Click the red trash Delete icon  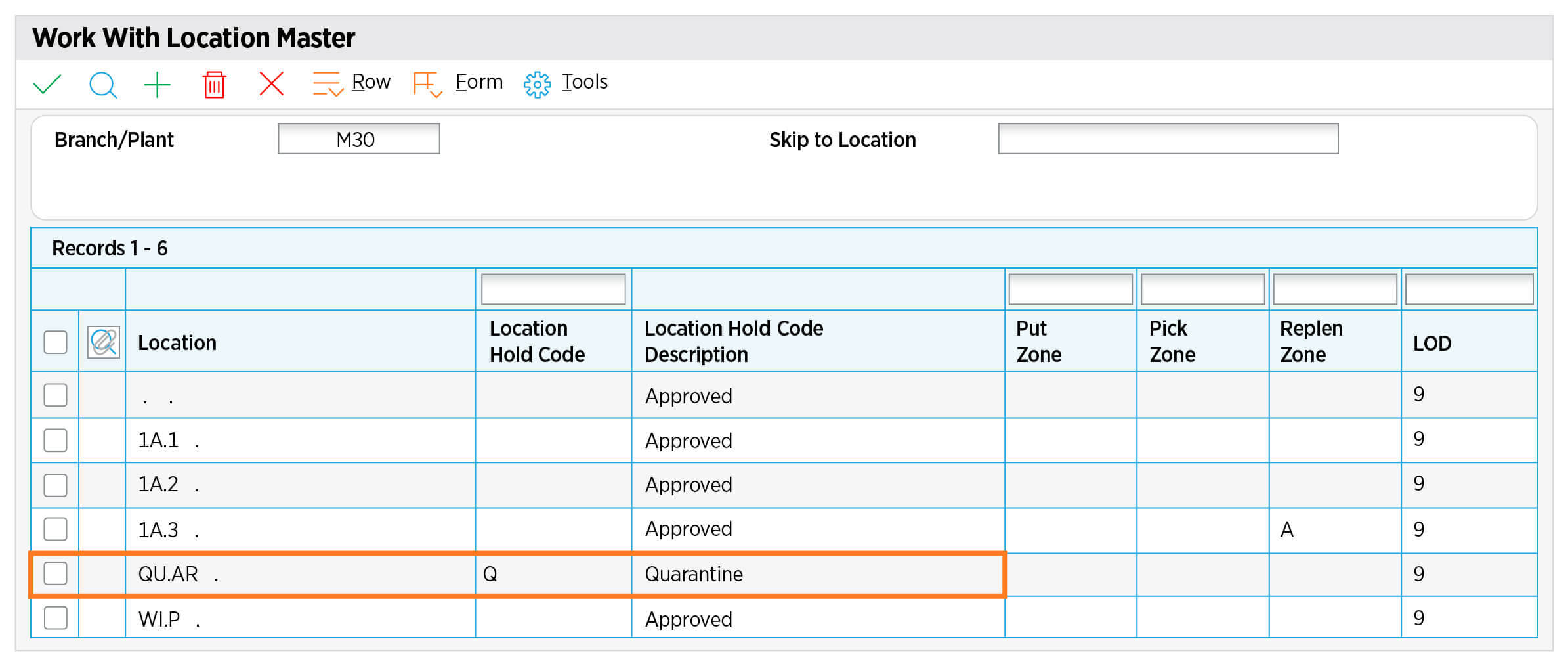214,85
